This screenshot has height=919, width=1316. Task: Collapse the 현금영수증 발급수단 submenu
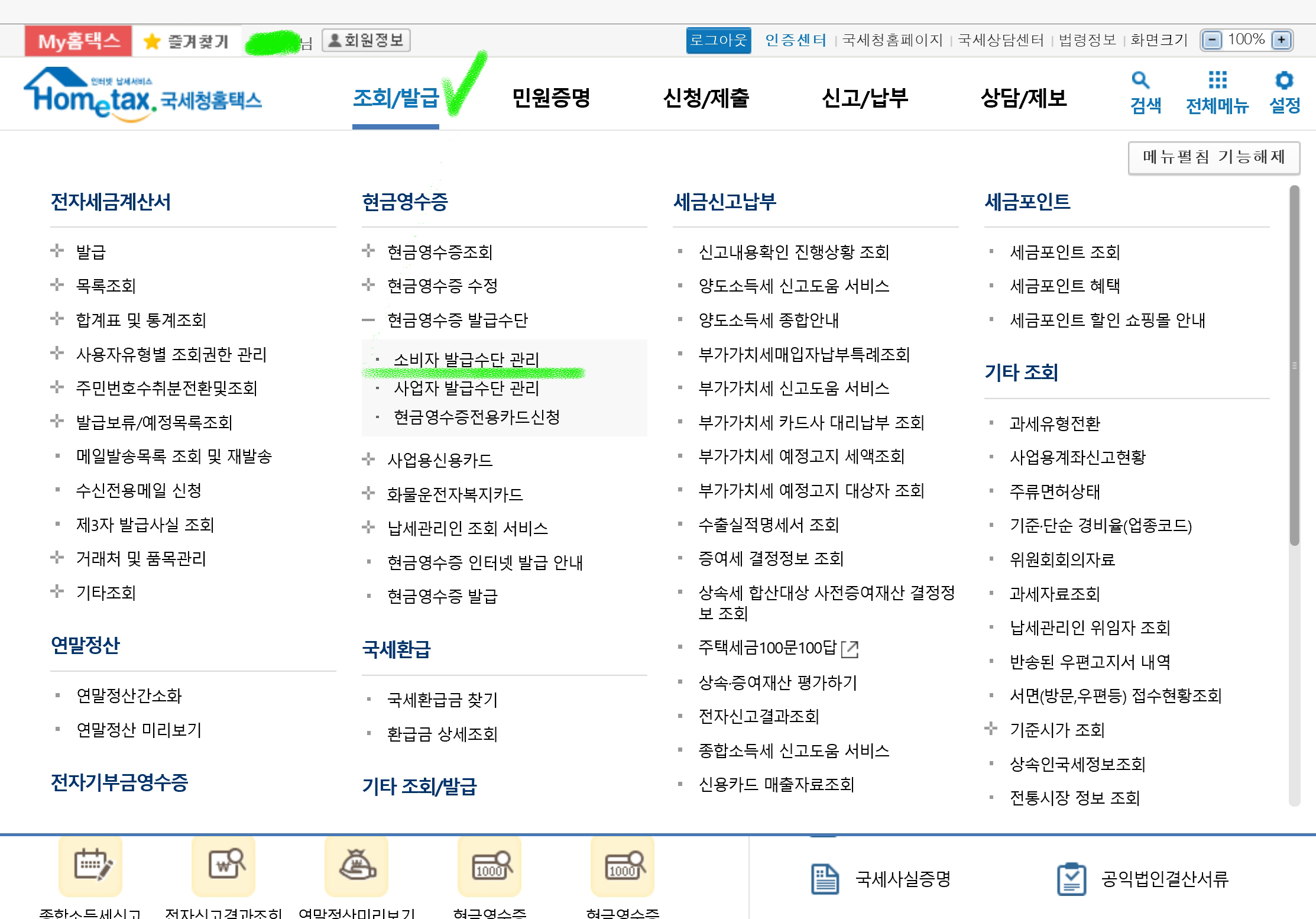point(368,320)
